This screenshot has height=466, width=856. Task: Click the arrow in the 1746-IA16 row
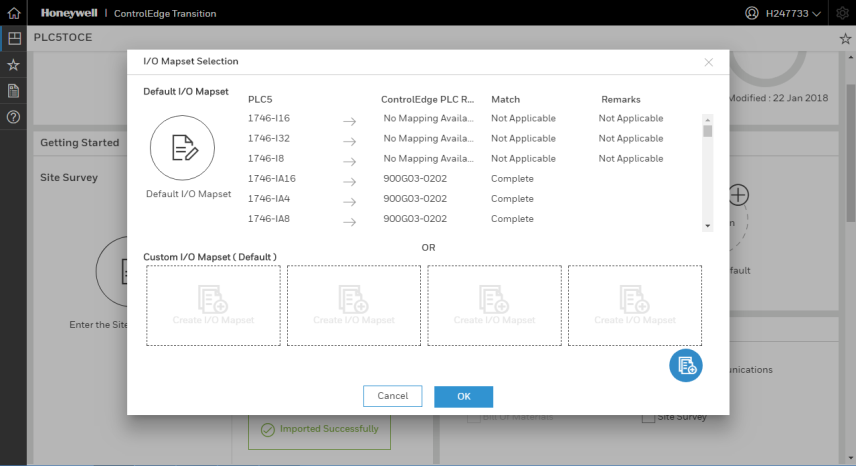coord(349,182)
